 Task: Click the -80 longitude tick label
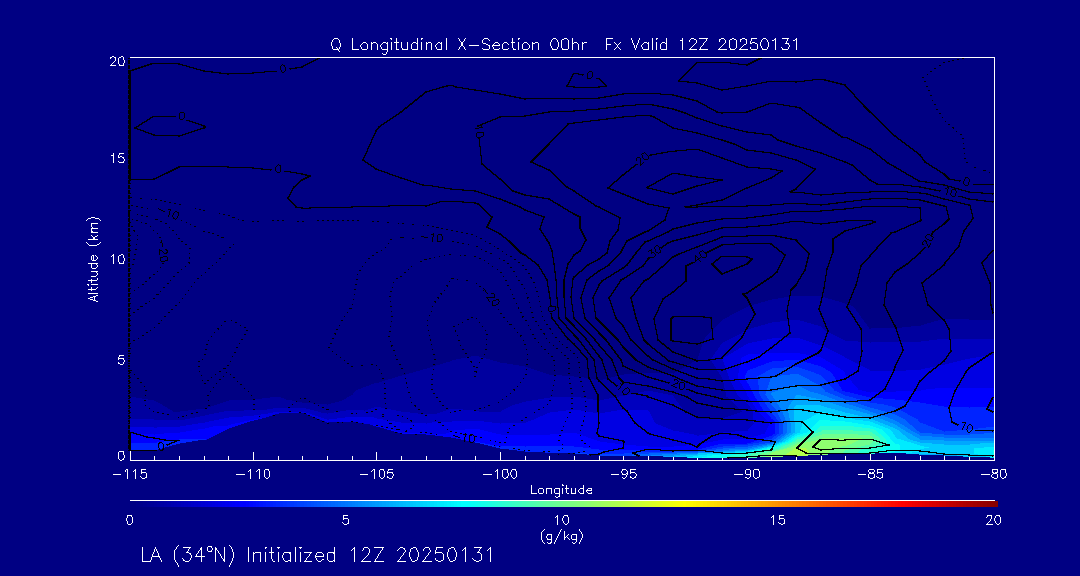pos(994,475)
